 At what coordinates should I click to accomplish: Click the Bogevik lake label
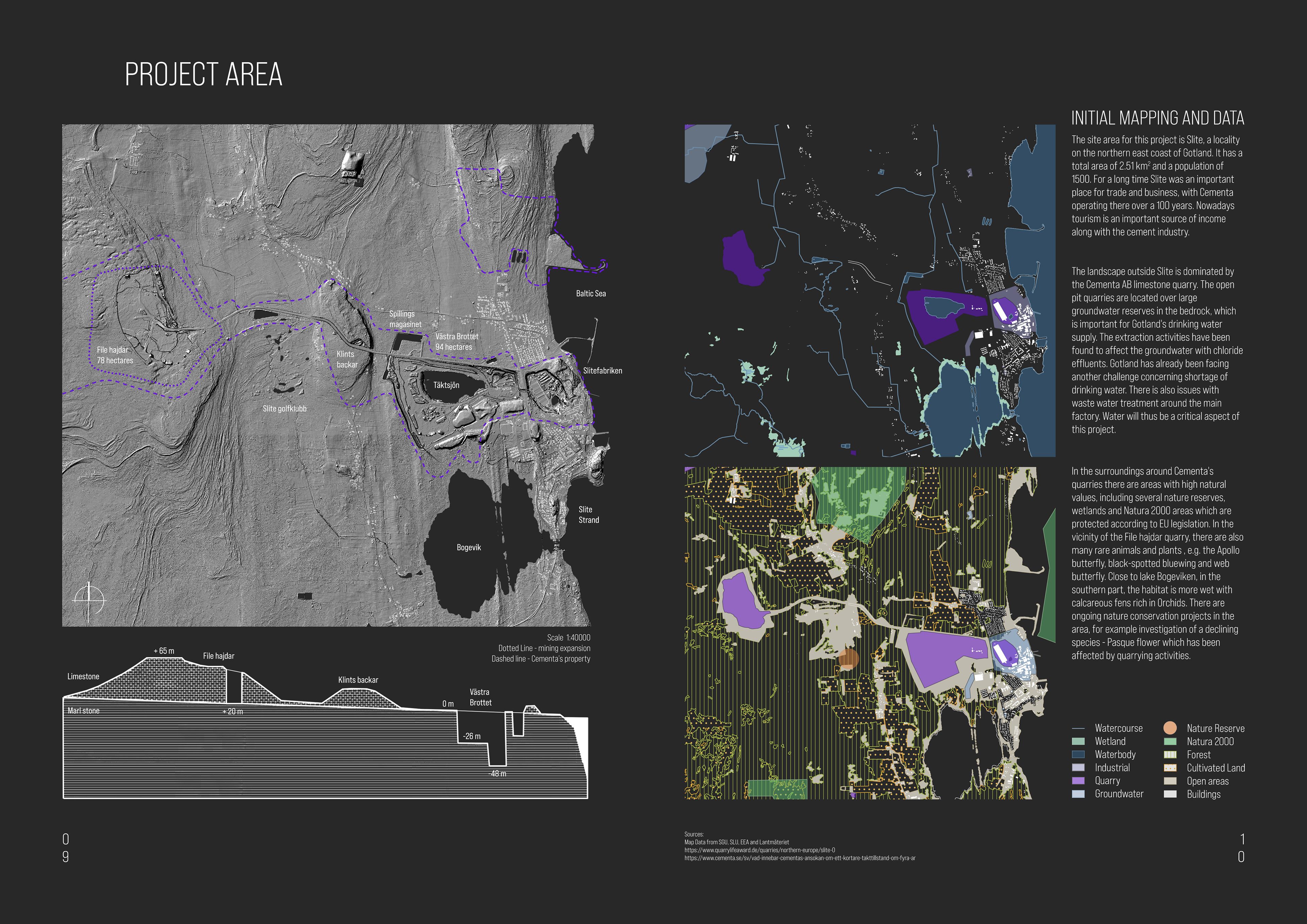[x=468, y=547]
